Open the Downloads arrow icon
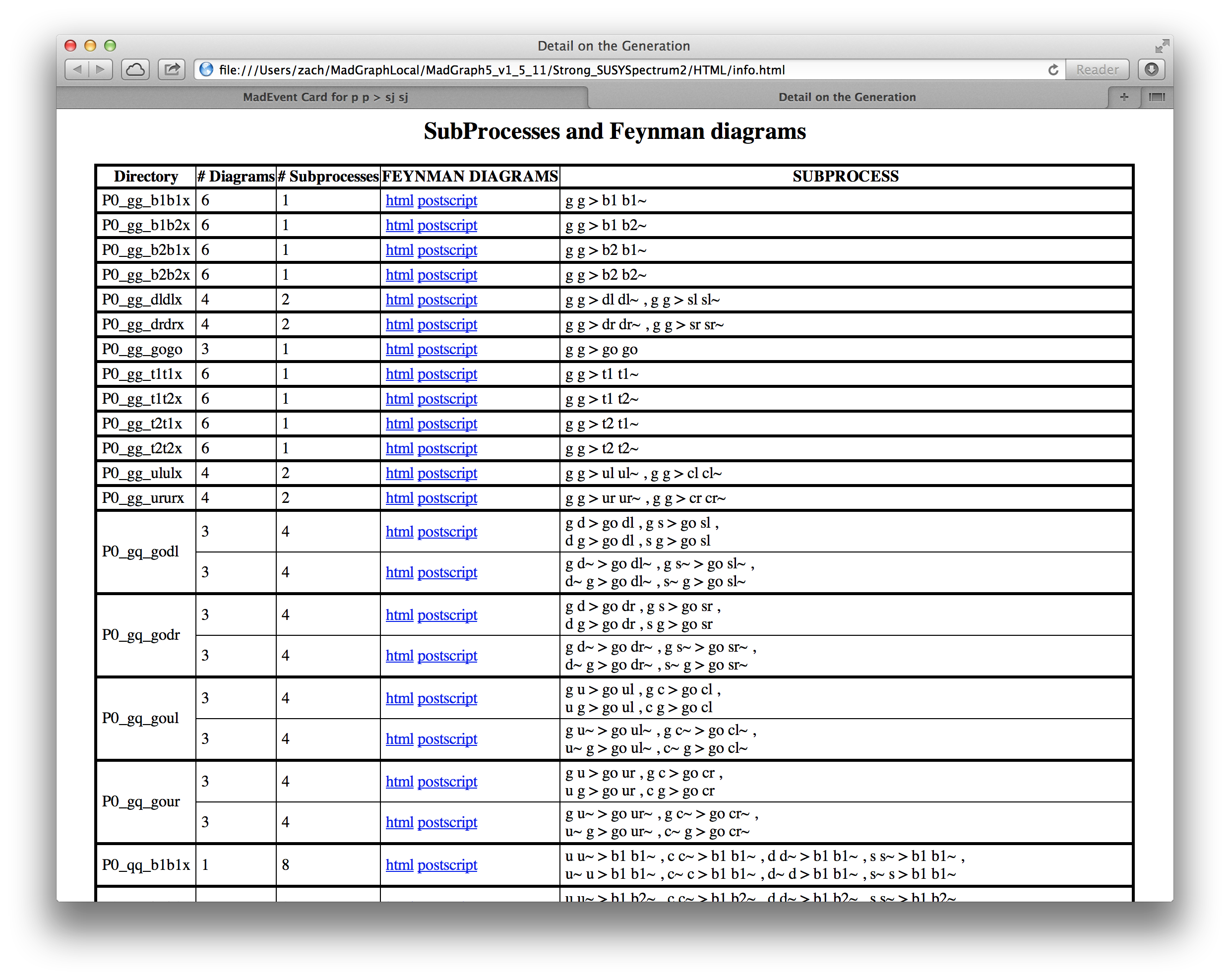Screen dimensions: 1230x980 click(1151, 69)
